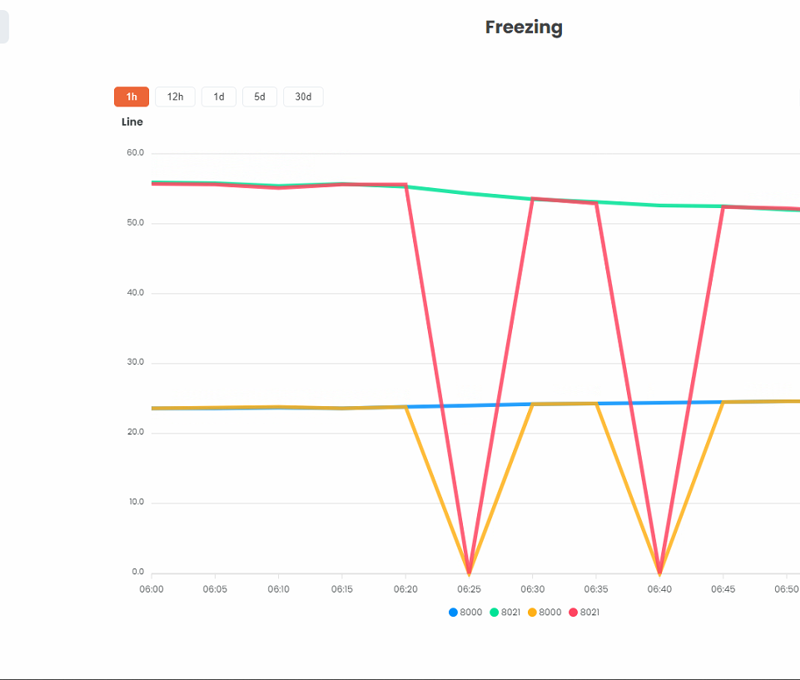The image size is (800, 680).
Task: Click the yellow 8000 legend marker
Action: tap(533, 611)
